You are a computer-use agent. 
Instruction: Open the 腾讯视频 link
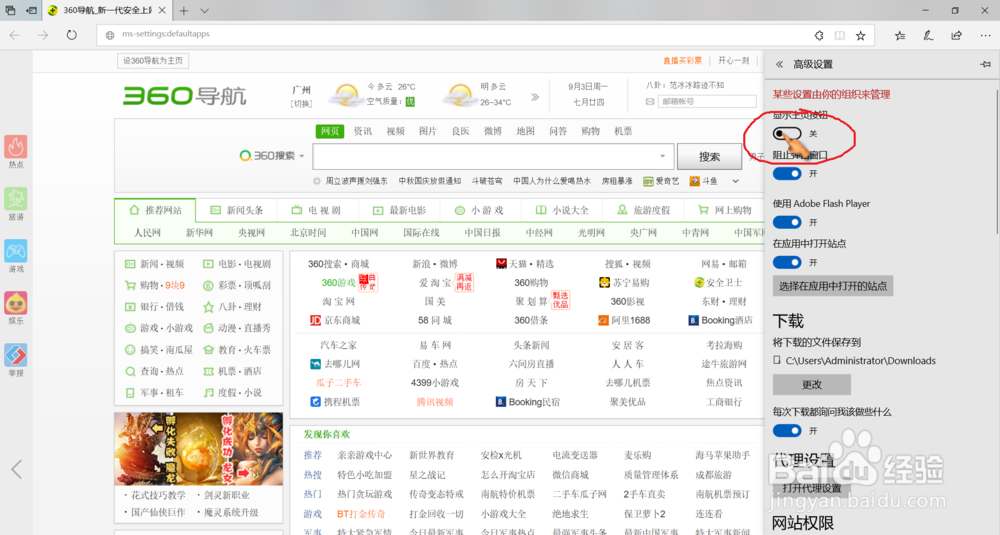pyautogui.click(x=435, y=402)
